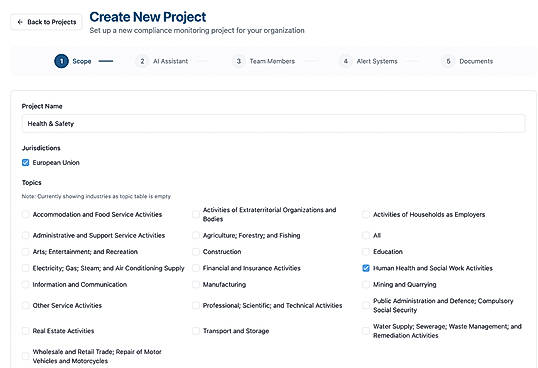The height and width of the screenshot is (368, 538).
Task: Click the Topics section label
Action: point(32,183)
